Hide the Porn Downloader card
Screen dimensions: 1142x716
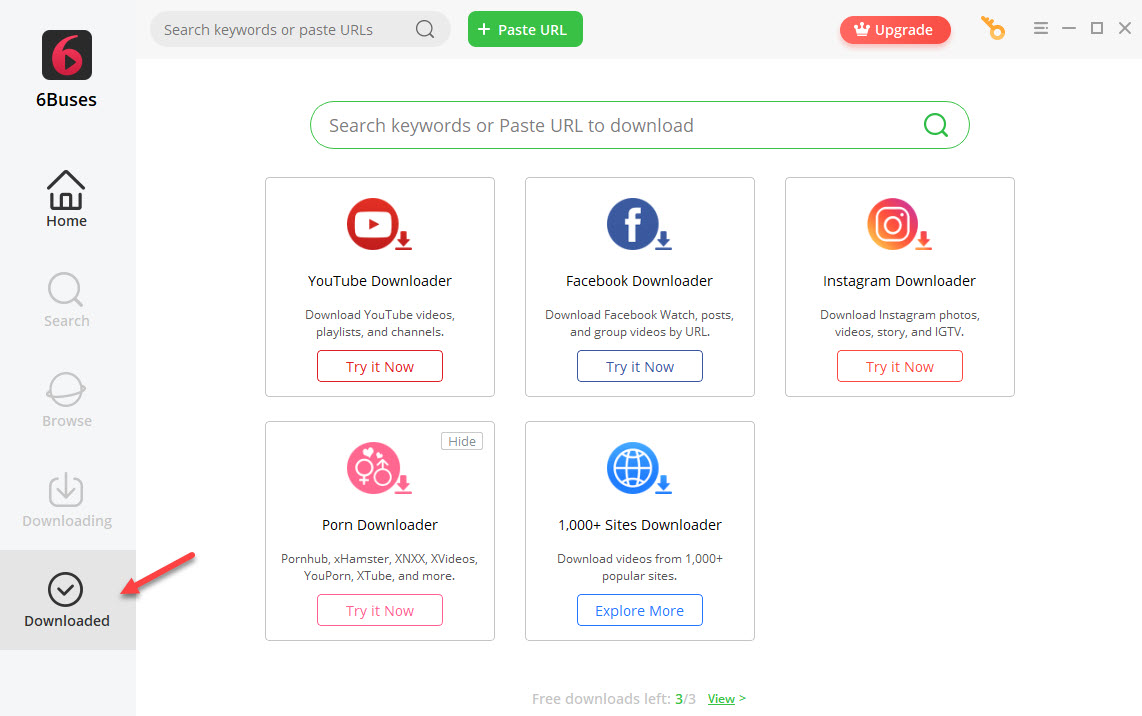462,441
